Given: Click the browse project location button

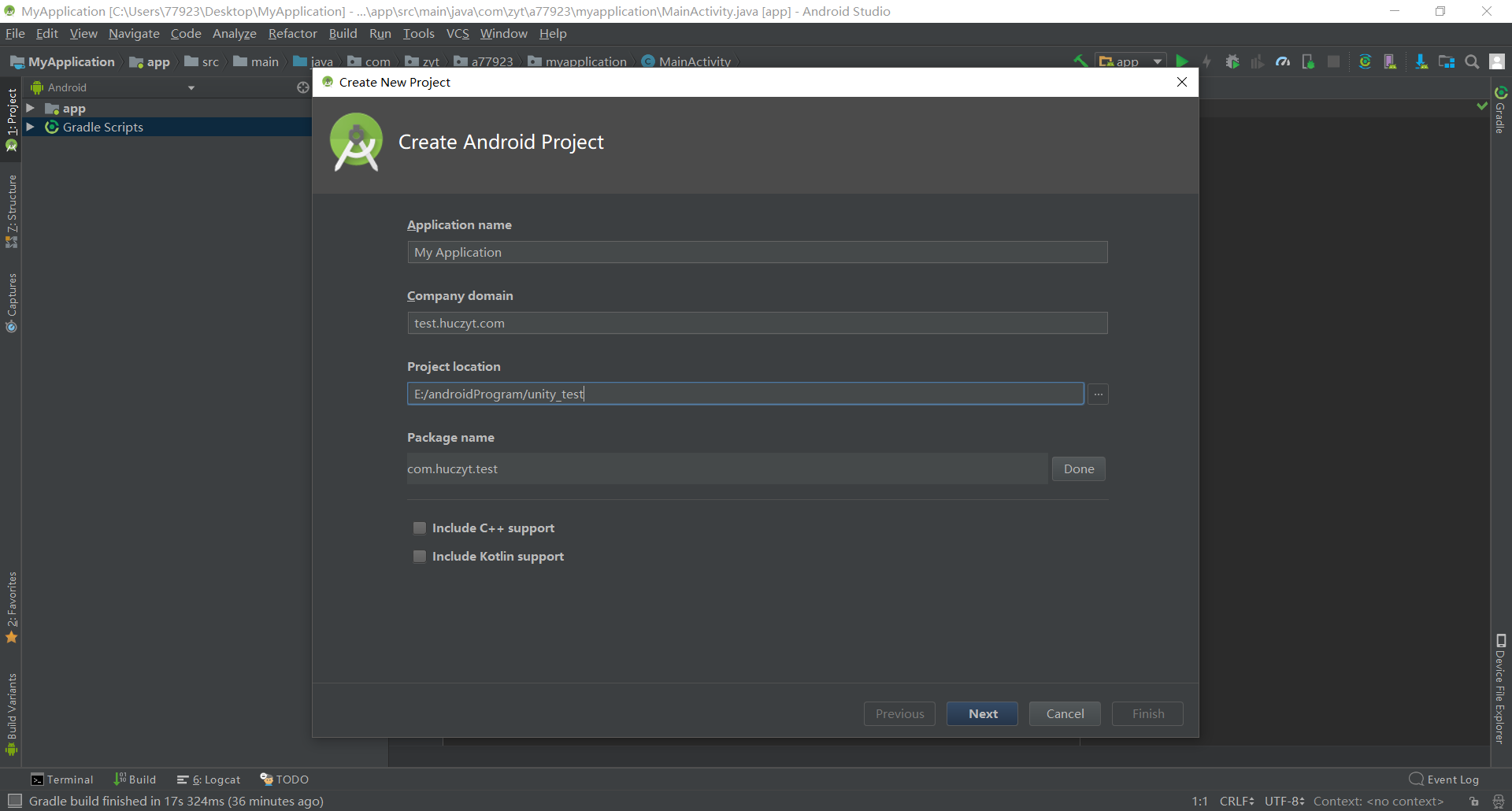Looking at the screenshot, I should coord(1099,394).
